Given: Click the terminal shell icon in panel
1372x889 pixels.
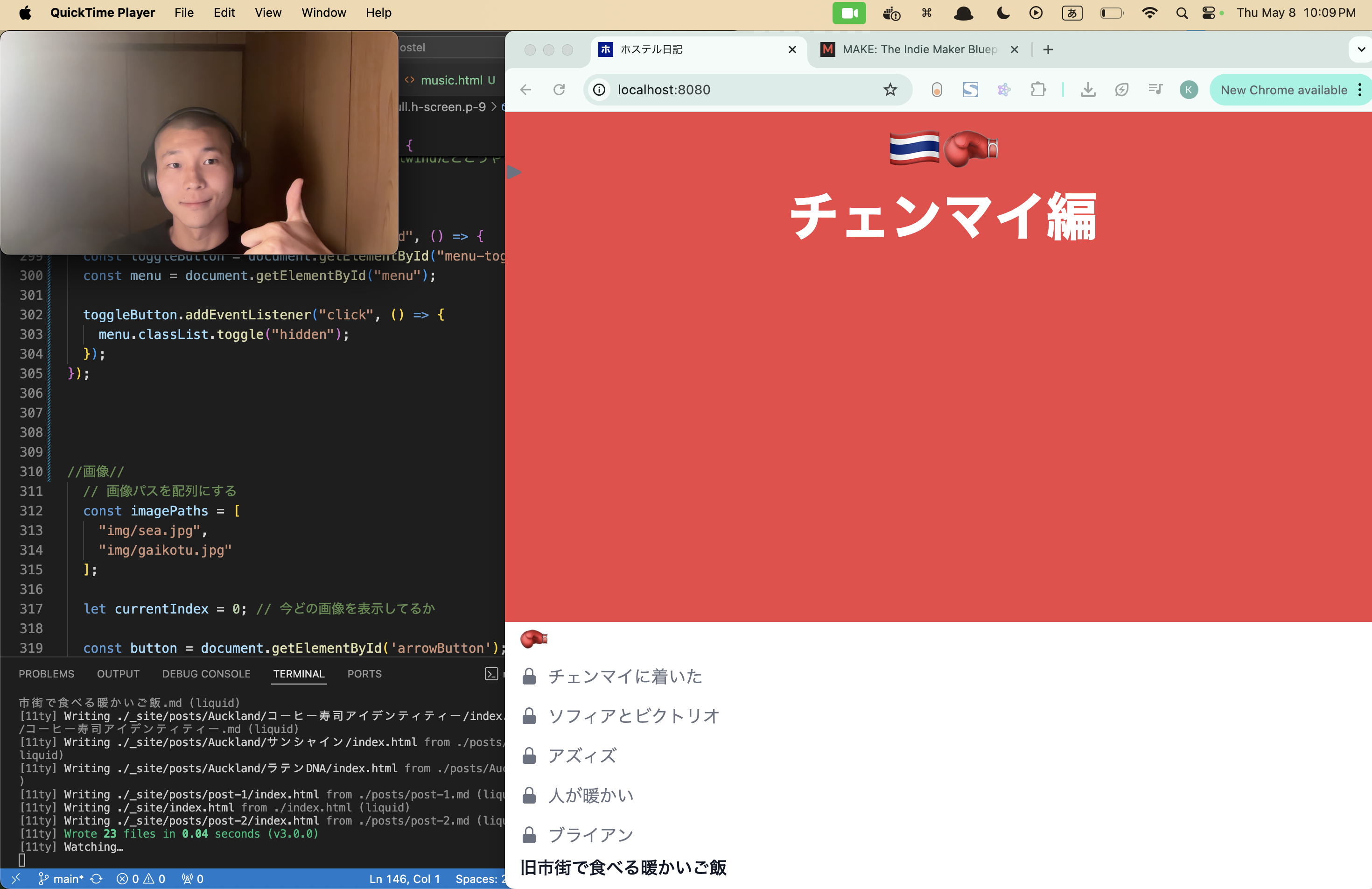Looking at the screenshot, I should pos(491,674).
